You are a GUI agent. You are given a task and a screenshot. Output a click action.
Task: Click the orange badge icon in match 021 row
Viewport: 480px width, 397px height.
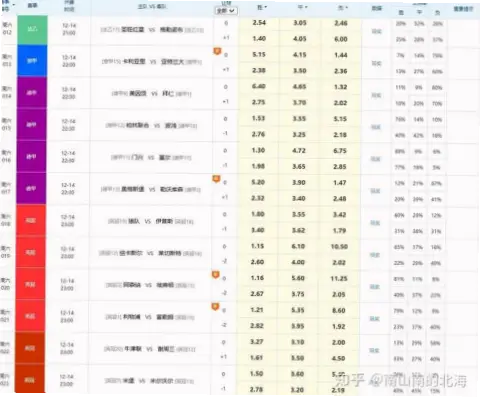[x=215, y=307]
